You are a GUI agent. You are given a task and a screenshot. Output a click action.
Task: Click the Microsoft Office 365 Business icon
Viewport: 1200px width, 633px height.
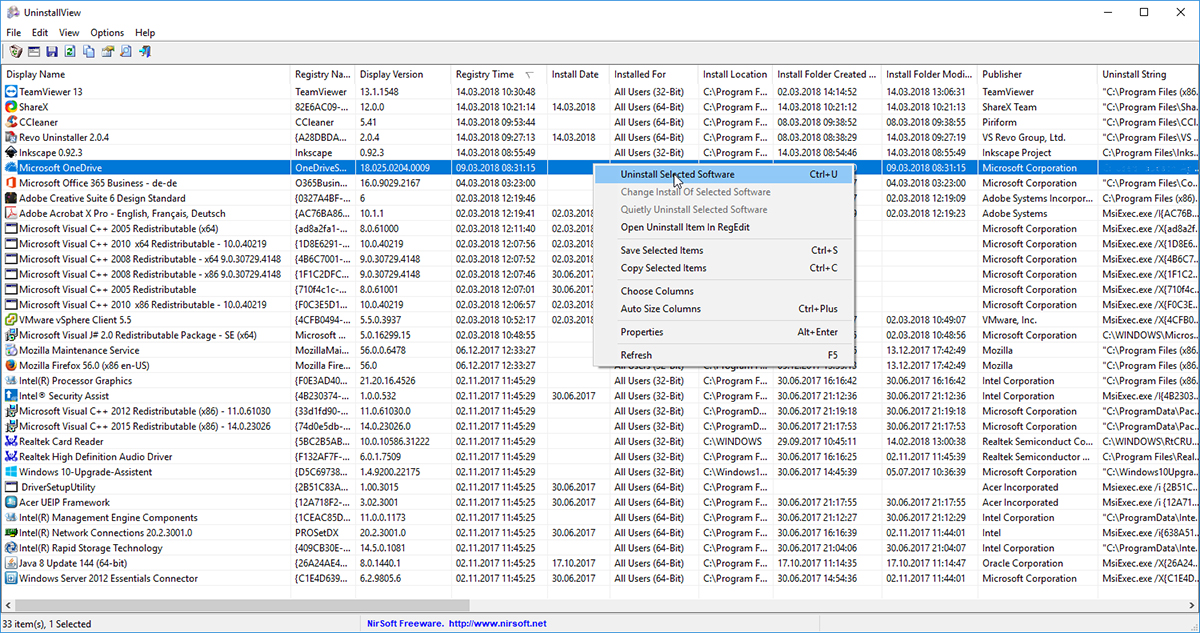coord(11,183)
